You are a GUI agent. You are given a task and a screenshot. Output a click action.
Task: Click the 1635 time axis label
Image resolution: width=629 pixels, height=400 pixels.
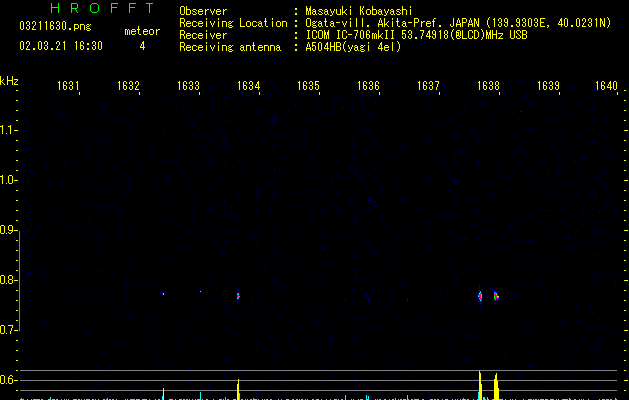[308, 86]
